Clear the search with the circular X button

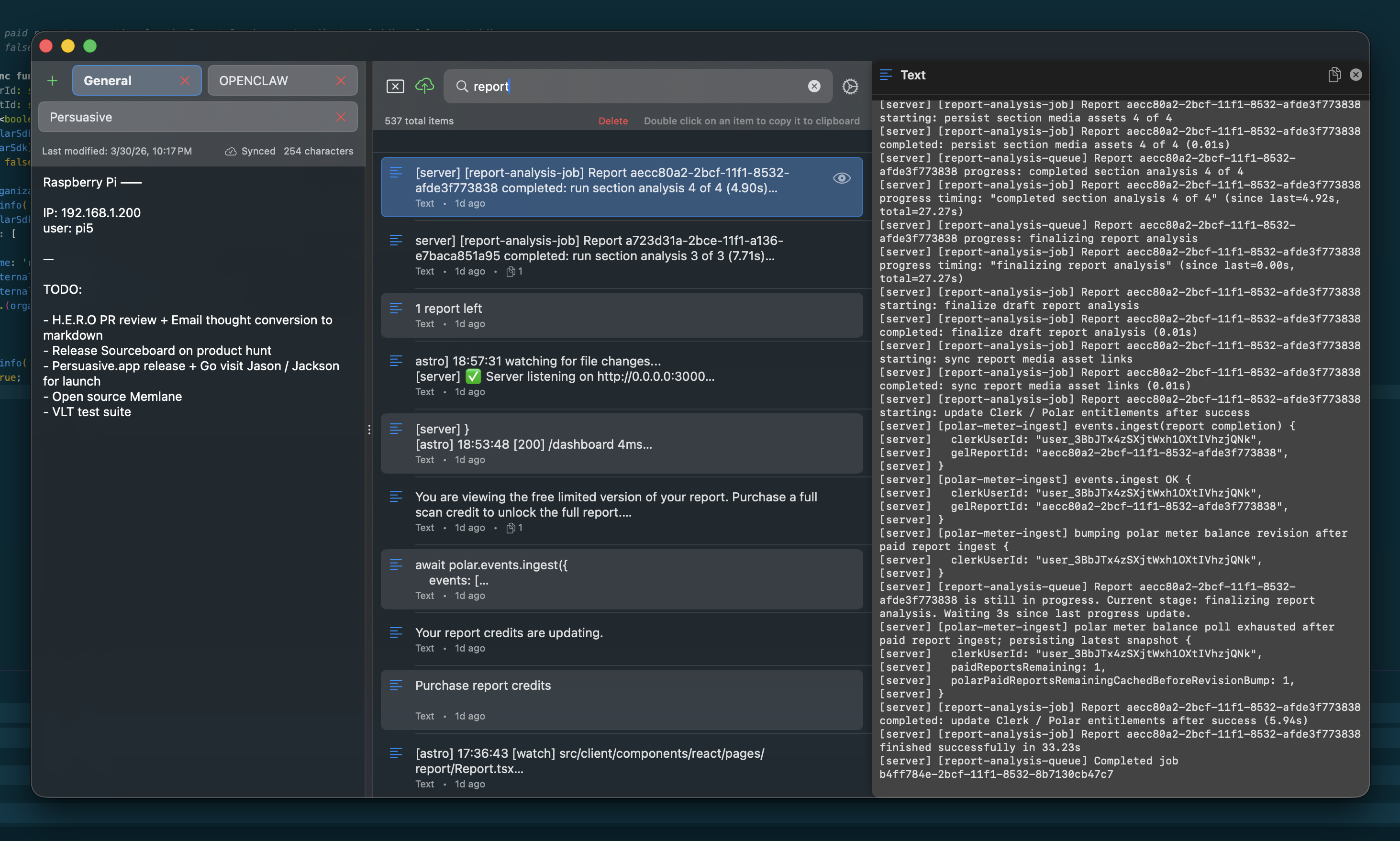[x=814, y=86]
